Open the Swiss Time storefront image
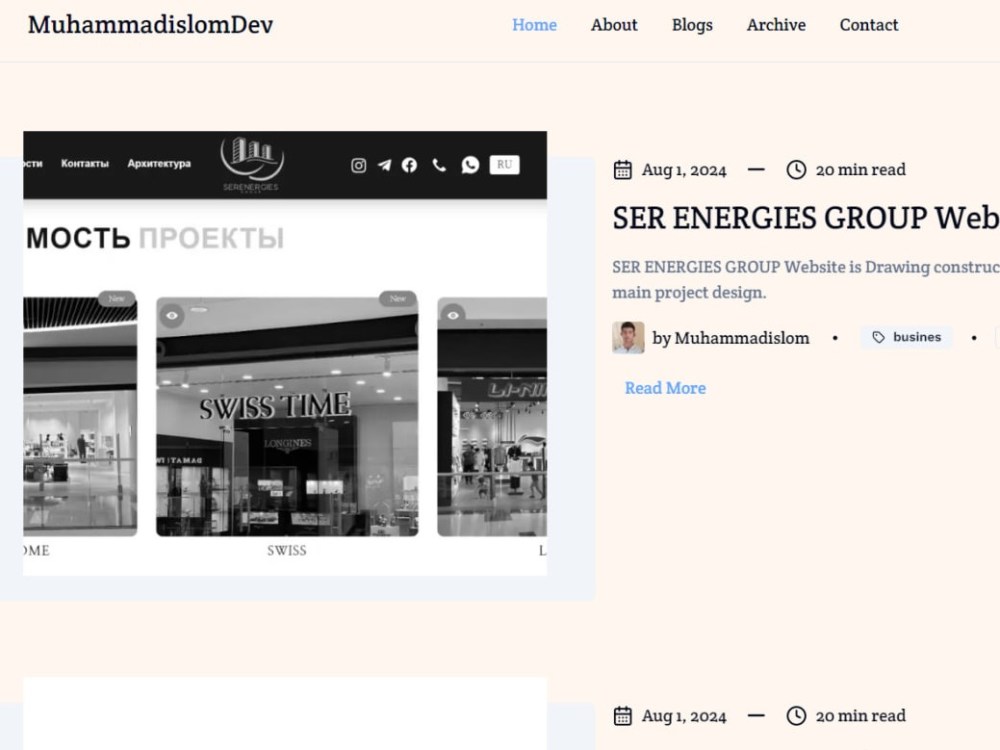Viewport: 1000px width, 750px height. 287,416
